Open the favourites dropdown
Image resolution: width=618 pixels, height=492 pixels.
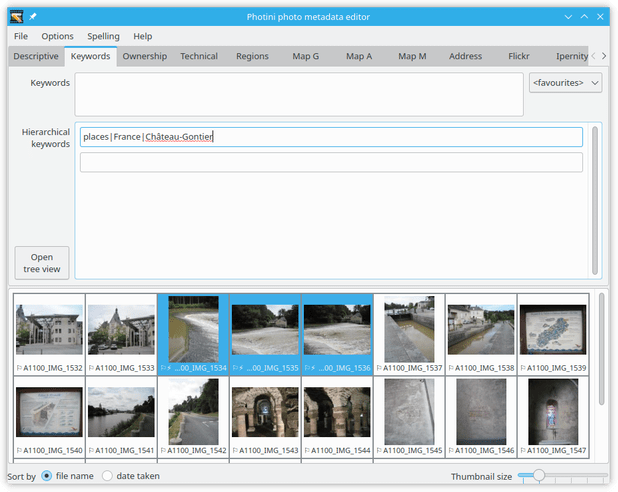[x=565, y=83]
